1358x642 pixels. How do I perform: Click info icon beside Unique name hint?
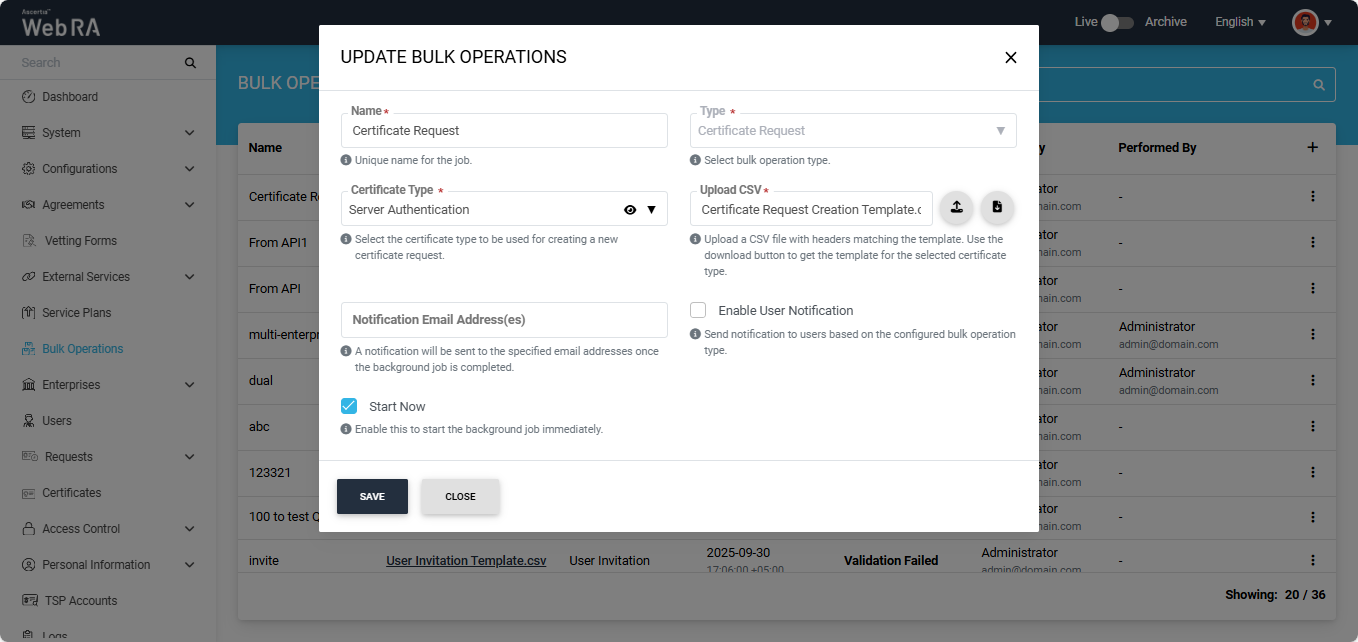coord(346,160)
